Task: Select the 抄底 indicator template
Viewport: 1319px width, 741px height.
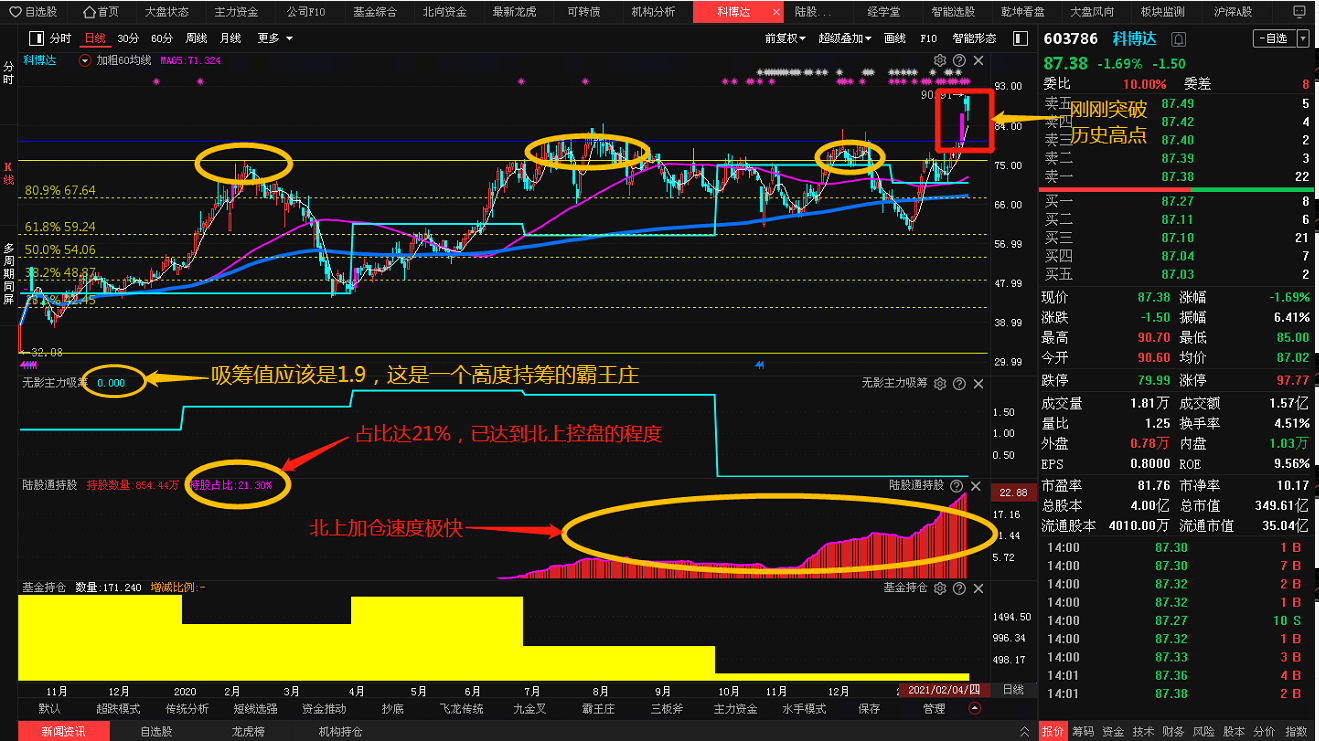Action: click(x=393, y=708)
